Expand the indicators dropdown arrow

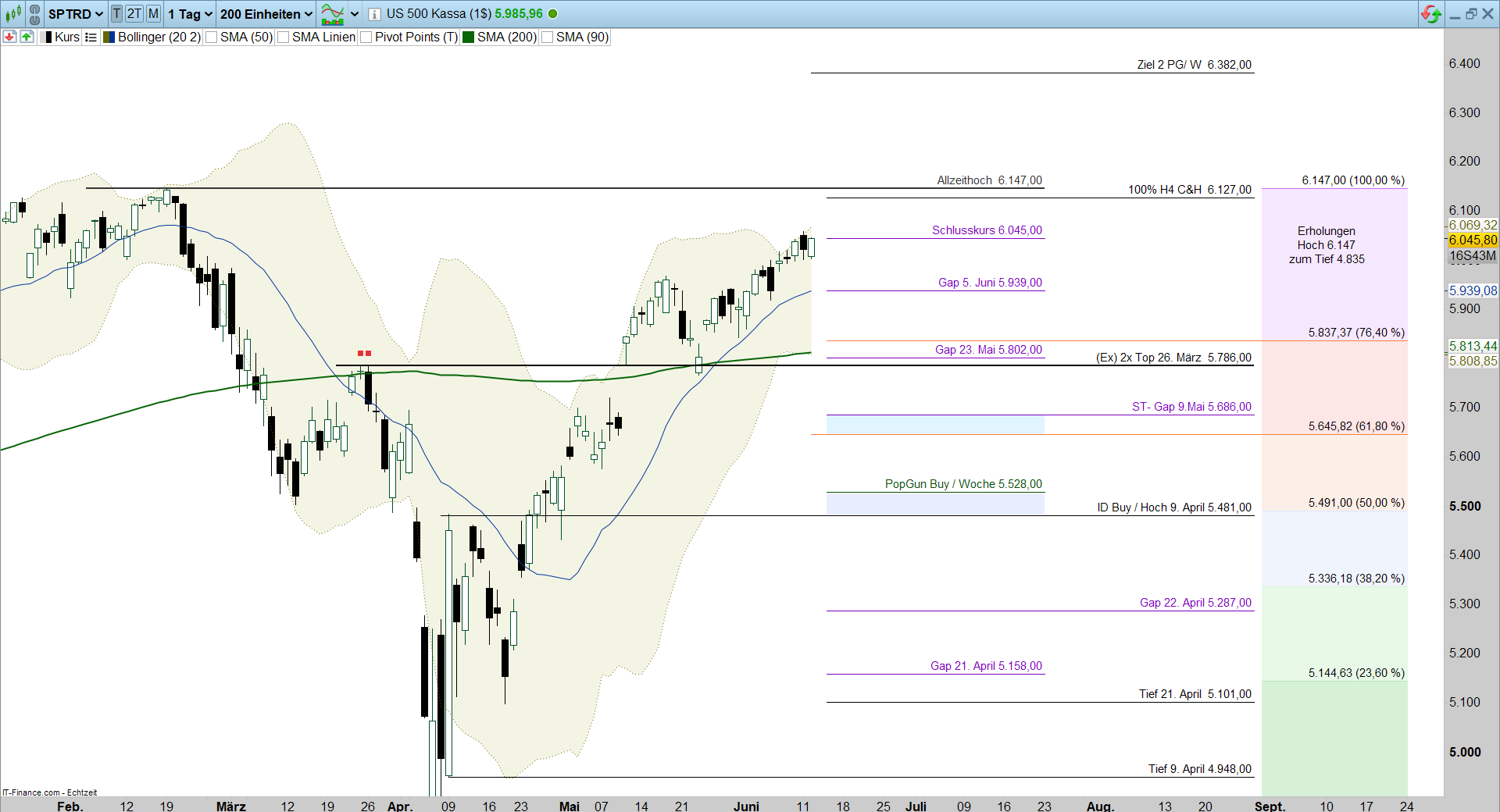click(355, 13)
